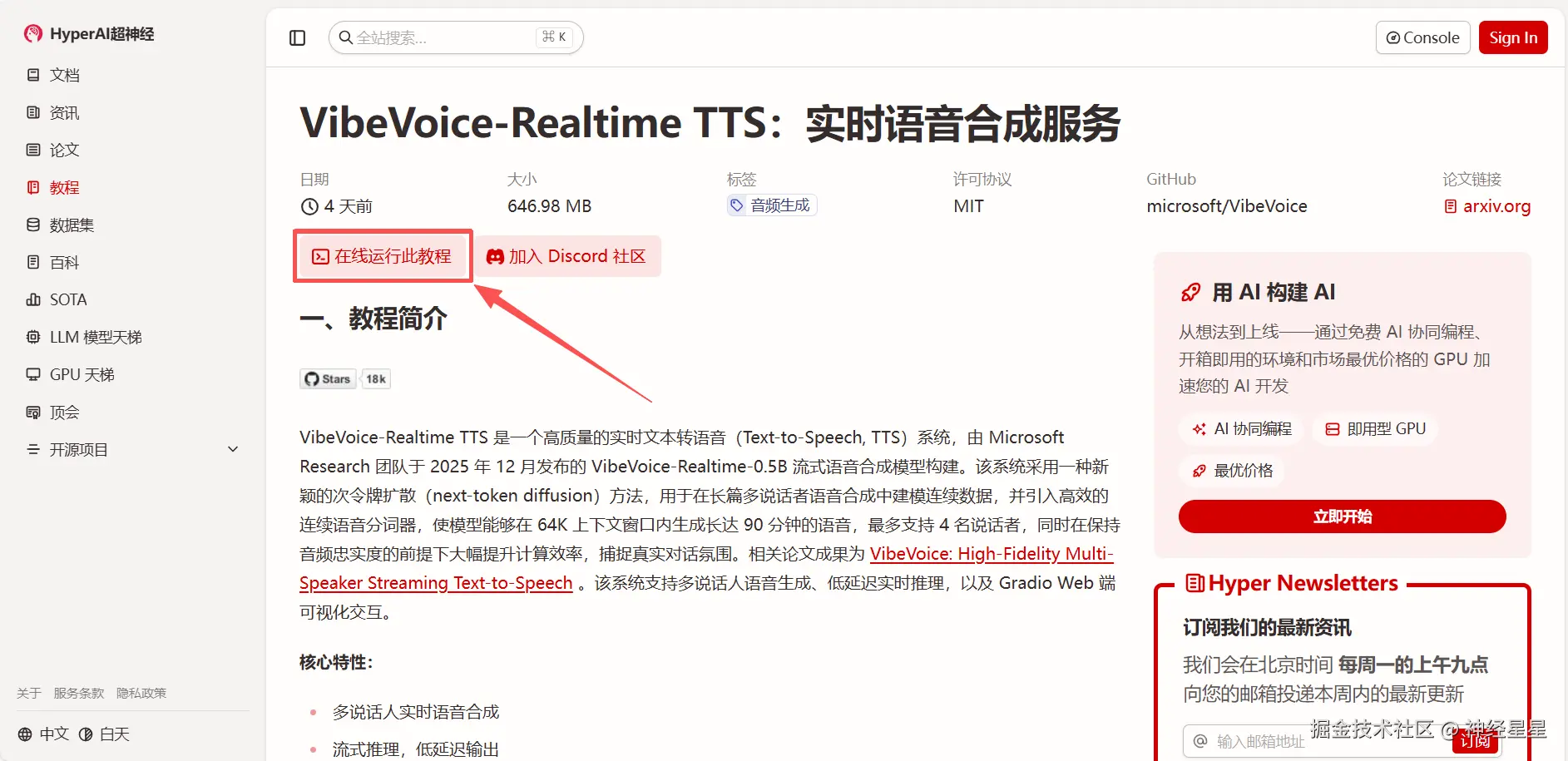Click the 教程 sidebar icon

pos(33,187)
